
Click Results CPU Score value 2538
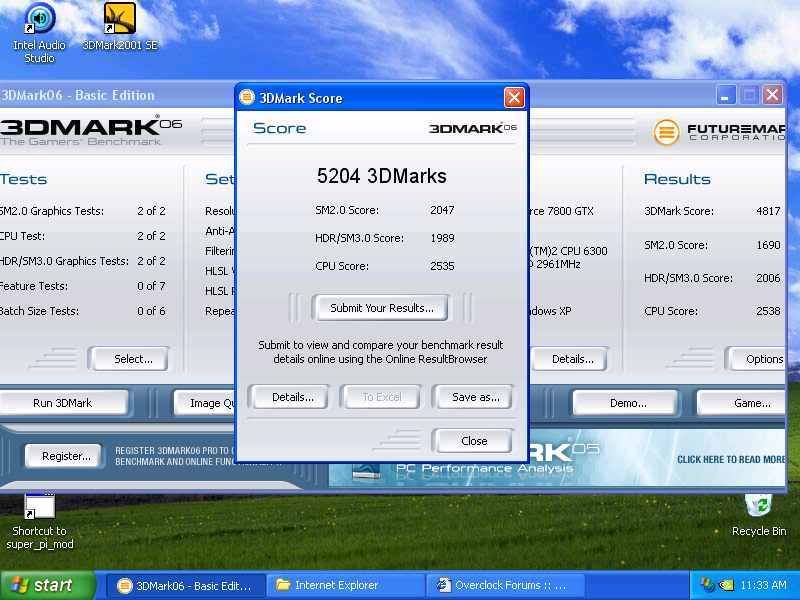click(768, 311)
